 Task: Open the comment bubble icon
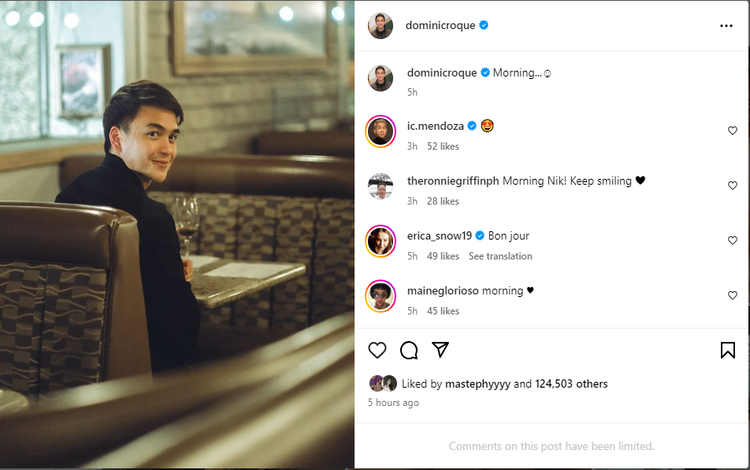click(409, 350)
